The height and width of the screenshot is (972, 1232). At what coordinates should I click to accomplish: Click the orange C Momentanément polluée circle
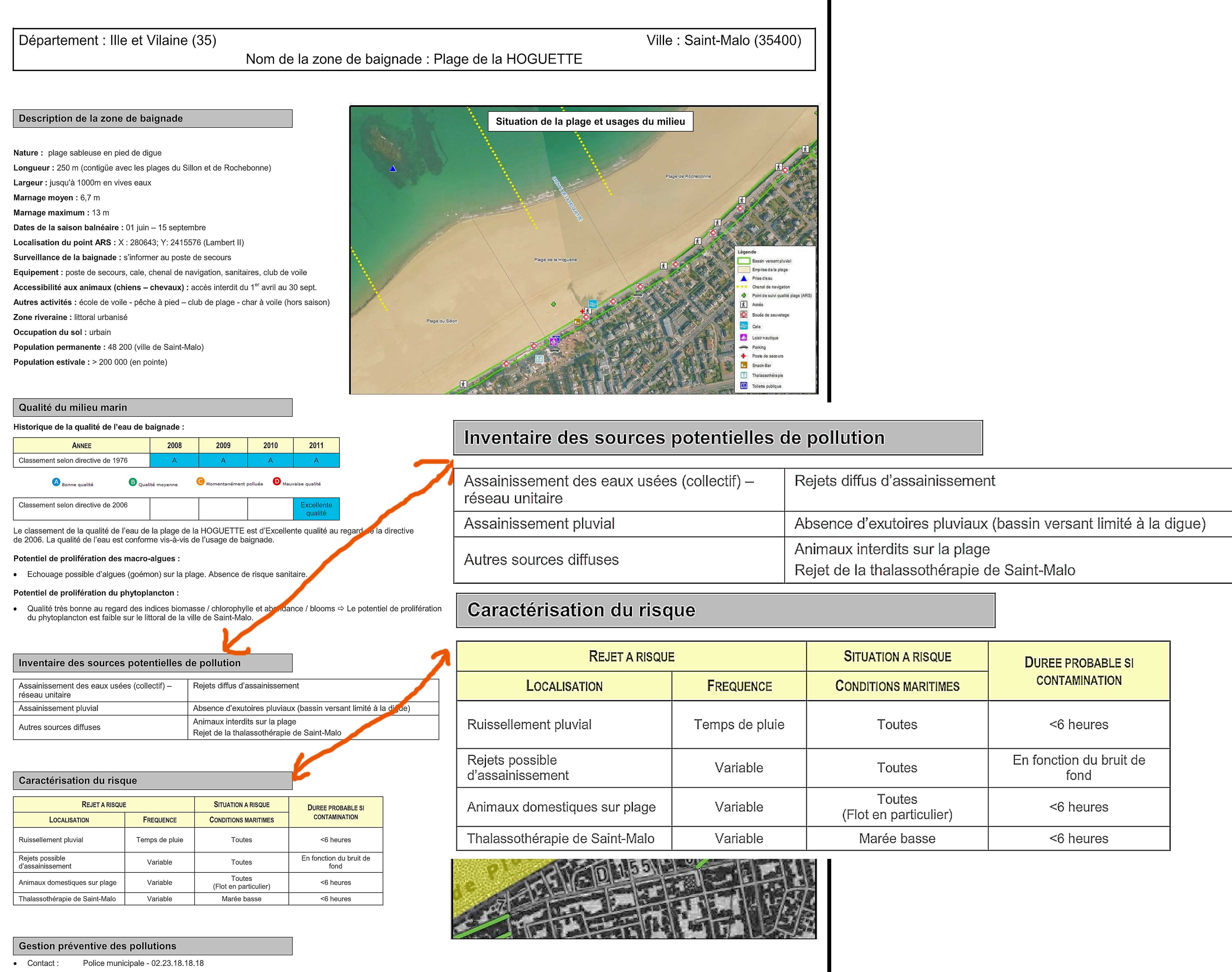click(x=200, y=482)
